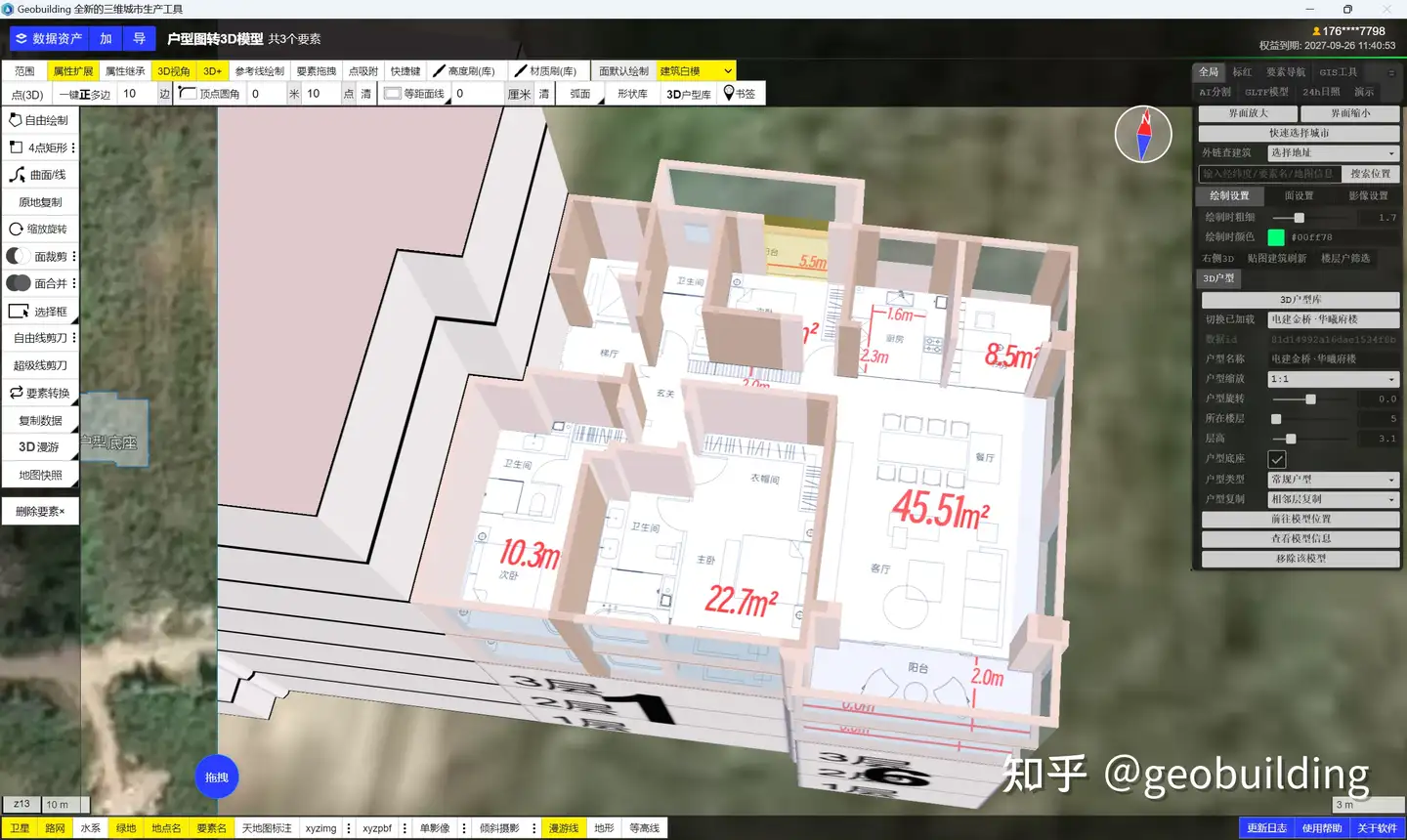The width and height of the screenshot is (1407, 840).
Task: Click the blue 拖拽 drag circle
Action: pos(217,777)
